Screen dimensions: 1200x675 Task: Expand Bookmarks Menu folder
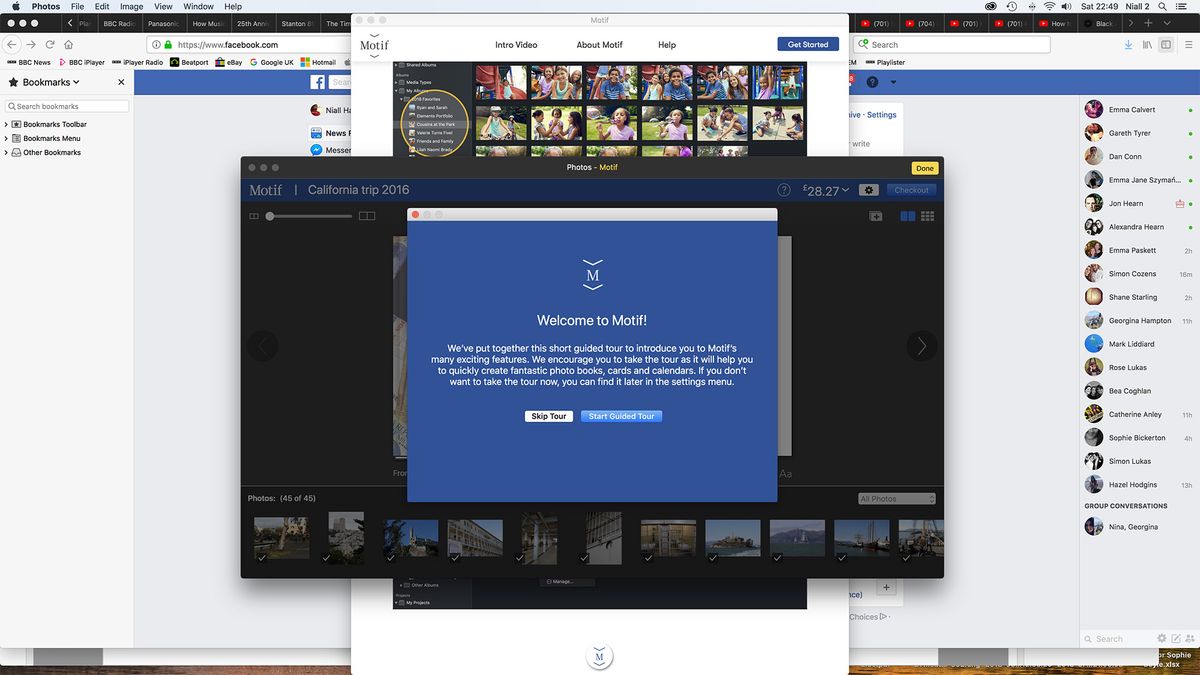point(6,138)
